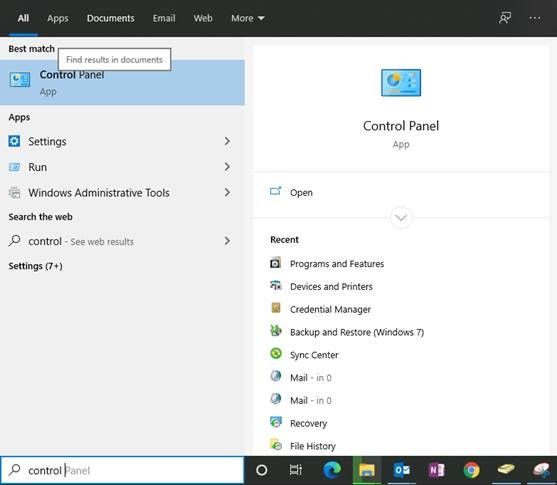The width and height of the screenshot is (557, 485).
Task: Click the Google Chrome taskbar icon
Action: tap(471, 470)
